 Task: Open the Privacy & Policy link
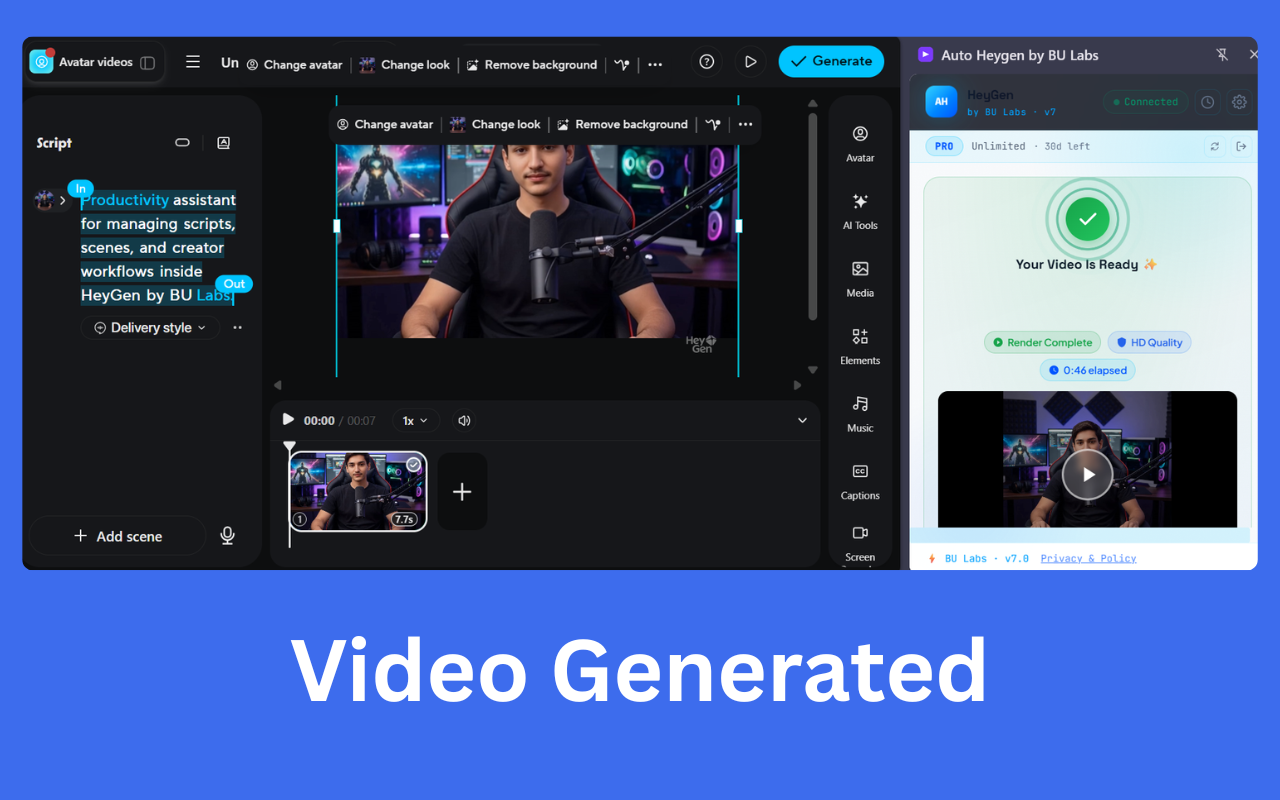coord(1088,559)
